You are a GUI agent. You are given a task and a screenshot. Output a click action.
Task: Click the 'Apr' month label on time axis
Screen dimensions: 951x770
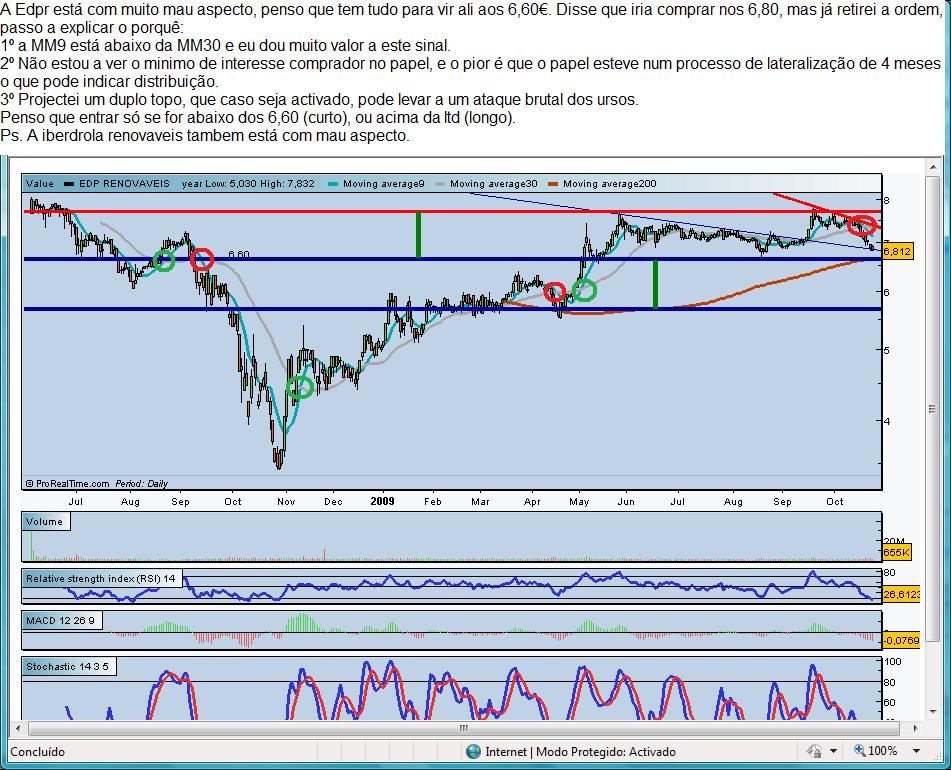[532, 501]
